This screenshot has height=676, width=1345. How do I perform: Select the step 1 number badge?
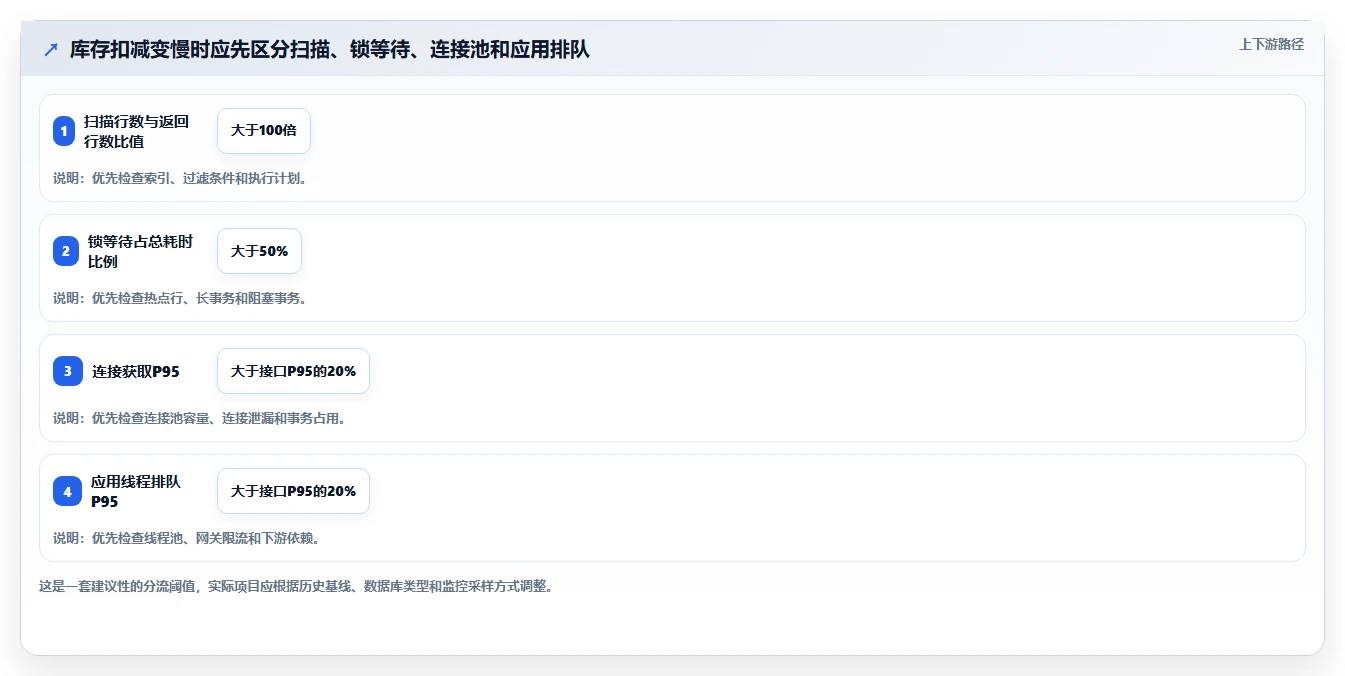64,131
